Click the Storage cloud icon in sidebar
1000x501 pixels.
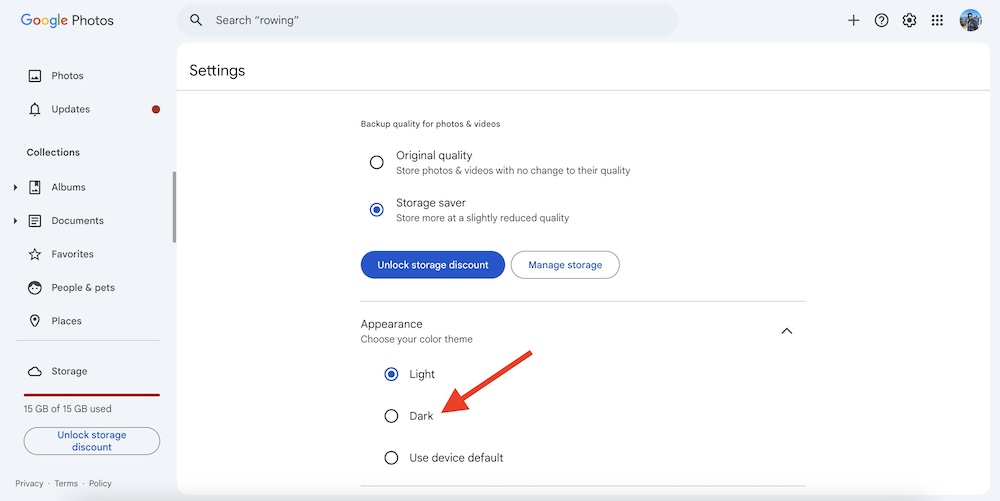[35, 371]
